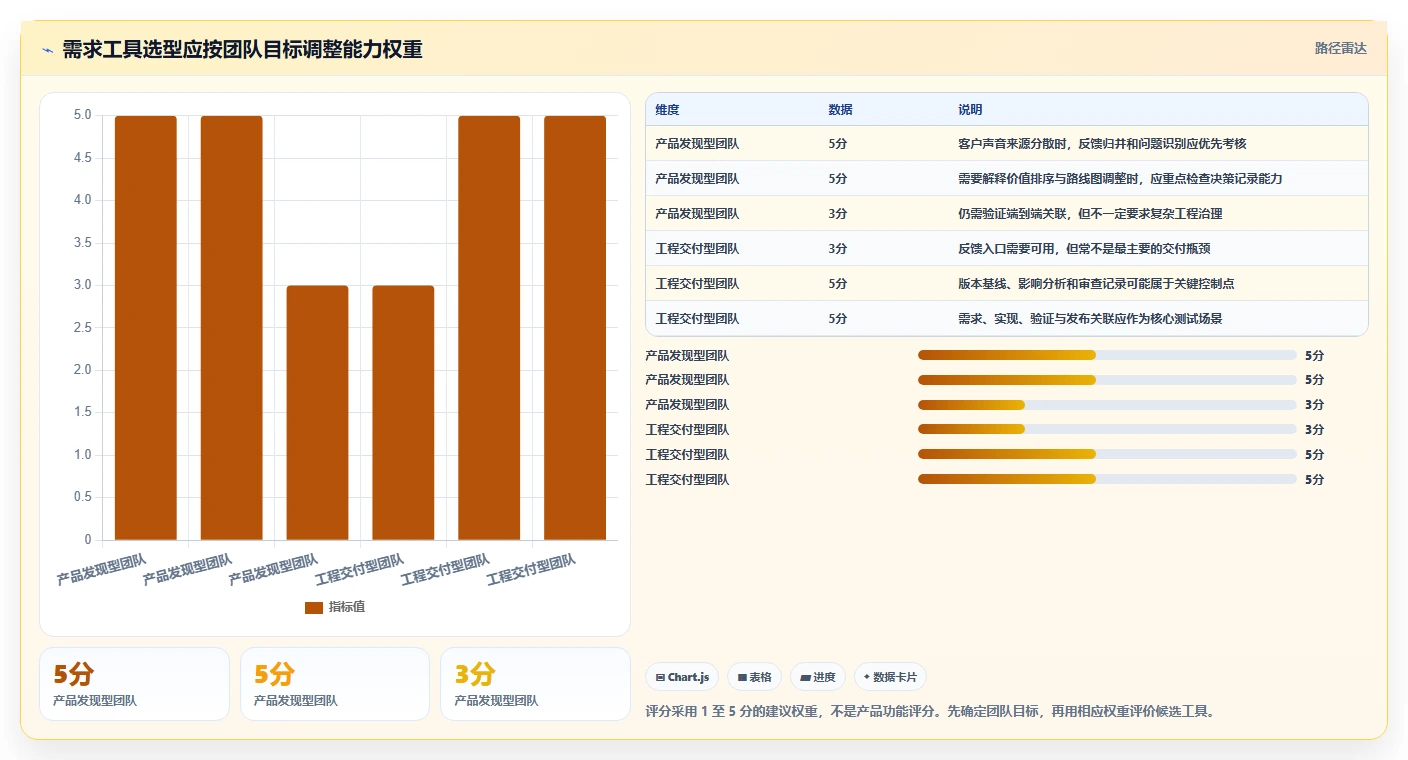Viewport: 1408px width, 760px height.
Task: Click the 3分 cell in the 反馈入口需要可用 row
Action: 838,249
